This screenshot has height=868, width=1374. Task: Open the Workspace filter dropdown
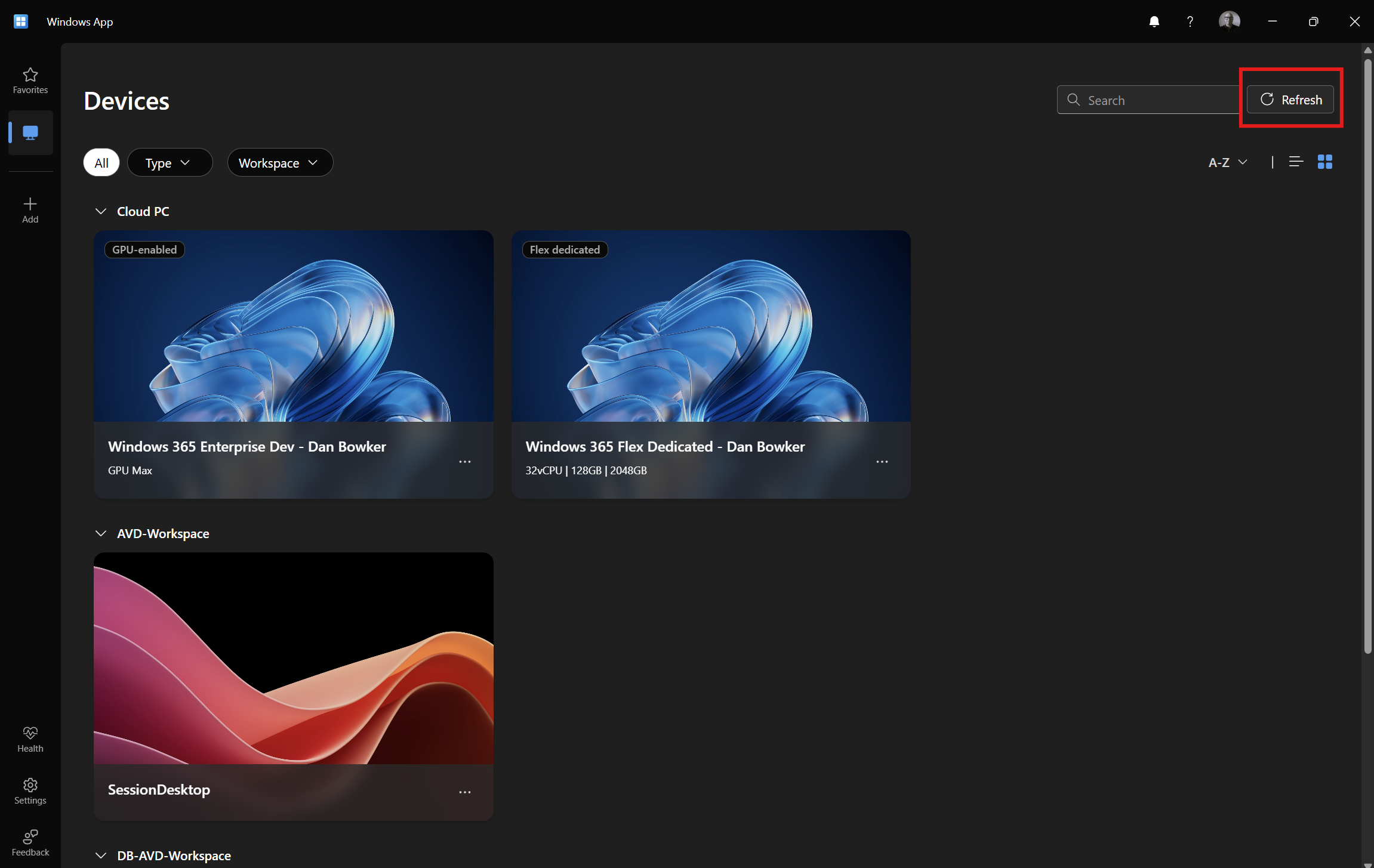point(280,162)
